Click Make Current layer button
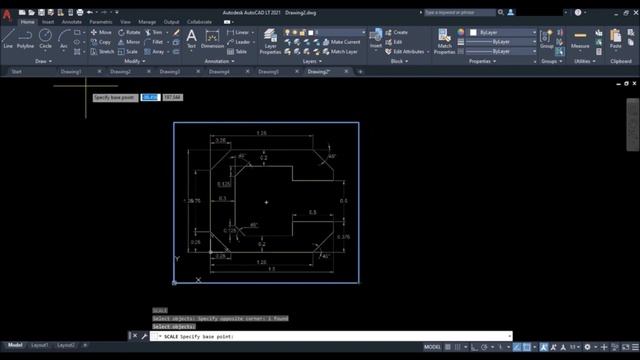The width and height of the screenshot is (640, 360). (x=342, y=42)
